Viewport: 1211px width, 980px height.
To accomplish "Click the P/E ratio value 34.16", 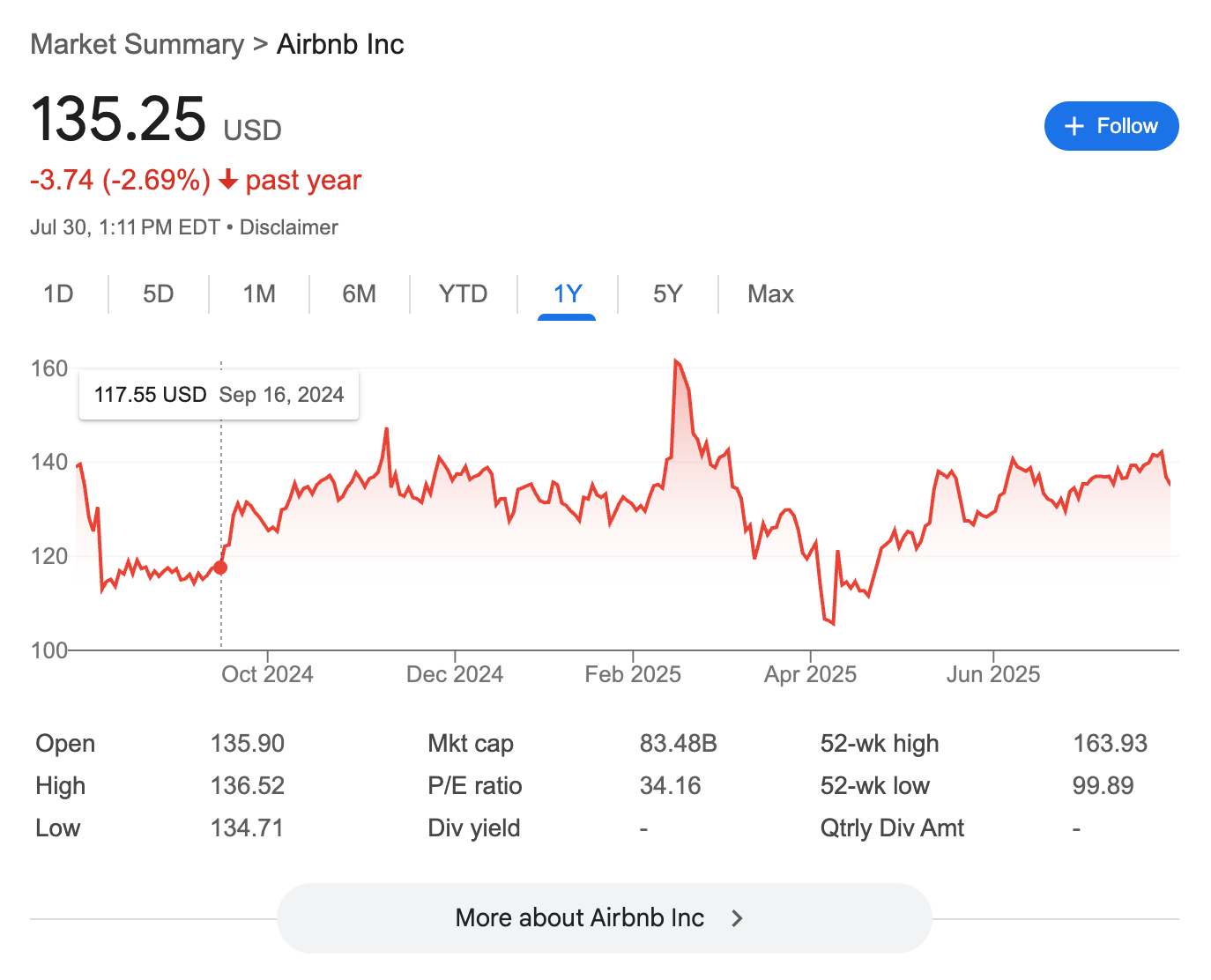I will [x=671, y=786].
